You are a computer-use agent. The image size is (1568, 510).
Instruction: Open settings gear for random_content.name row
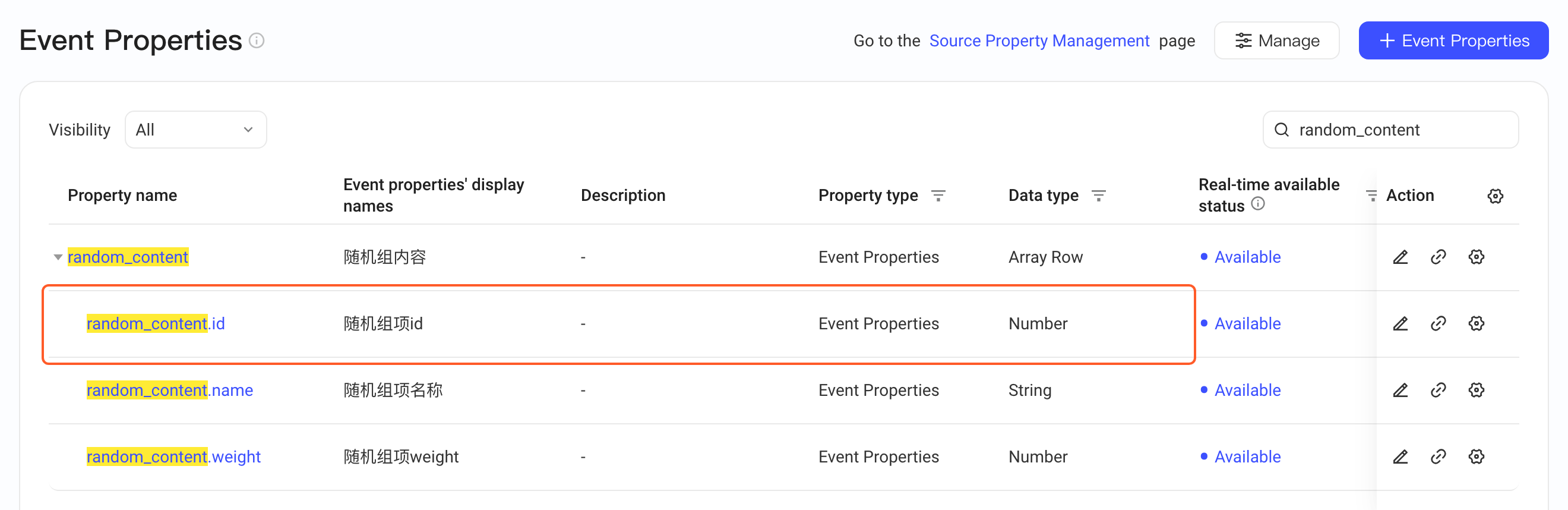click(x=1476, y=390)
